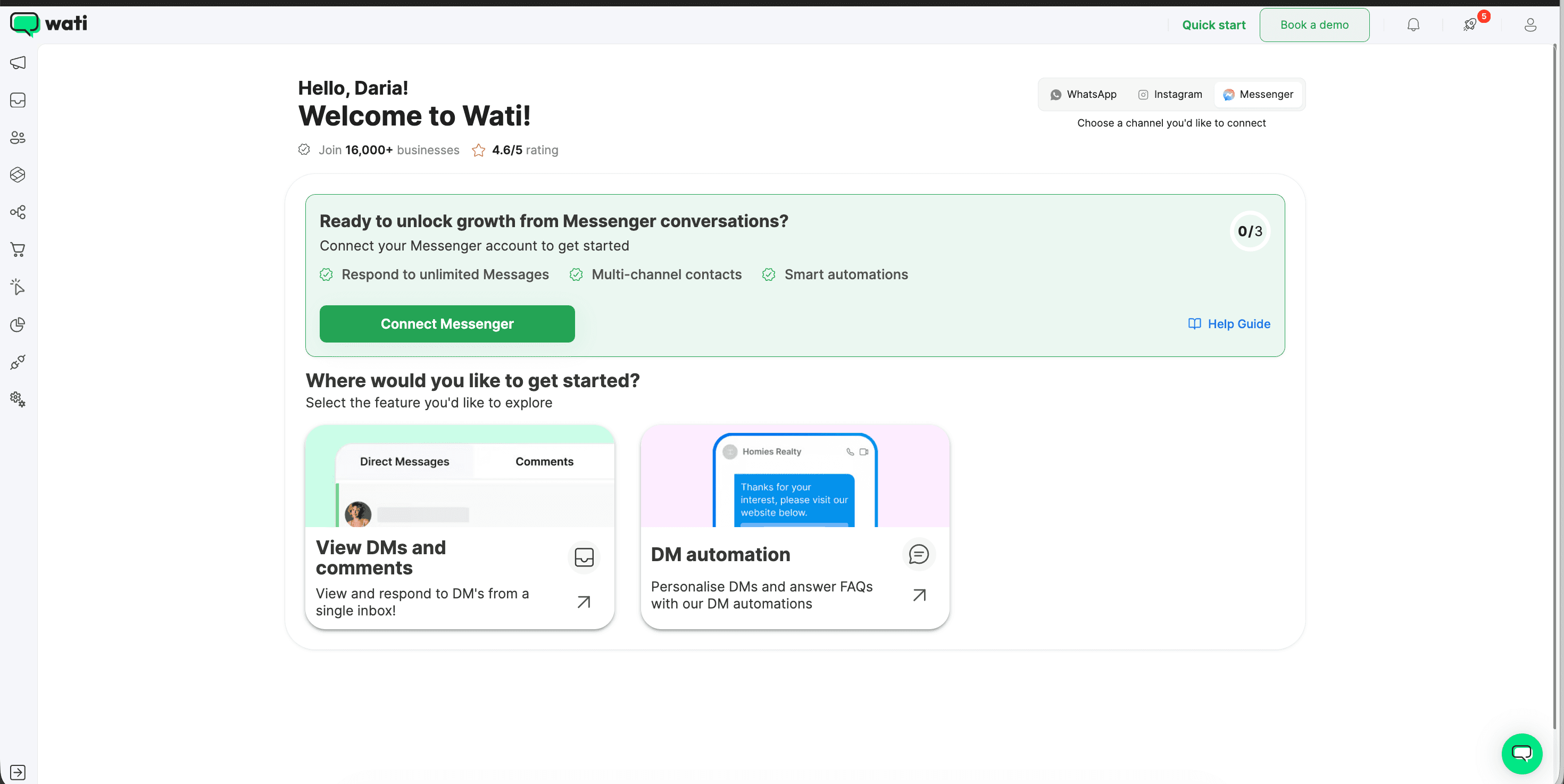The image size is (1564, 784).
Task: Open user profile icon
Action: click(x=1530, y=25)
